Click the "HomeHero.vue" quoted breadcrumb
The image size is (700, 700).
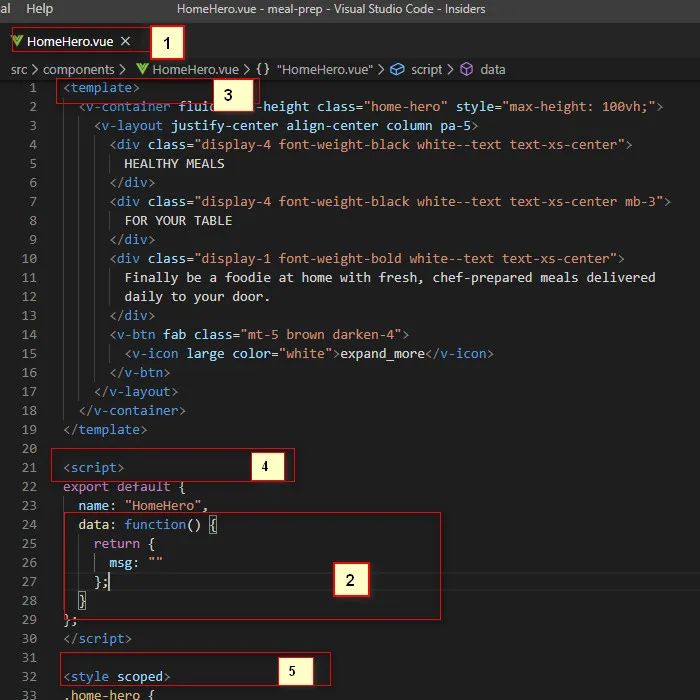tap(325, 70)
